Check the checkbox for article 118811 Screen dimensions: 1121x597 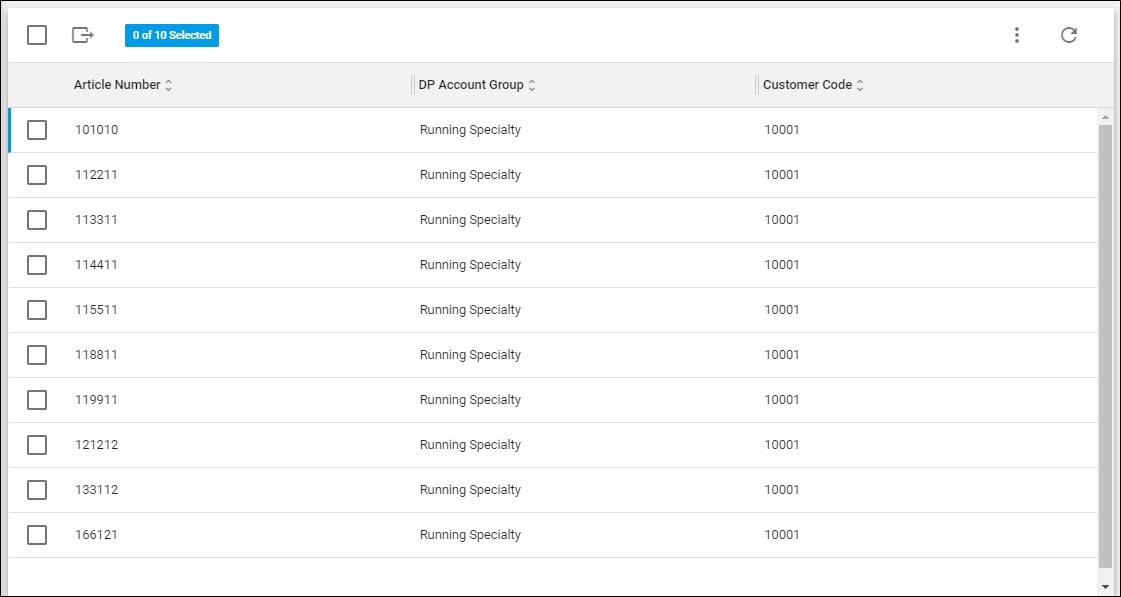[37, 354]
